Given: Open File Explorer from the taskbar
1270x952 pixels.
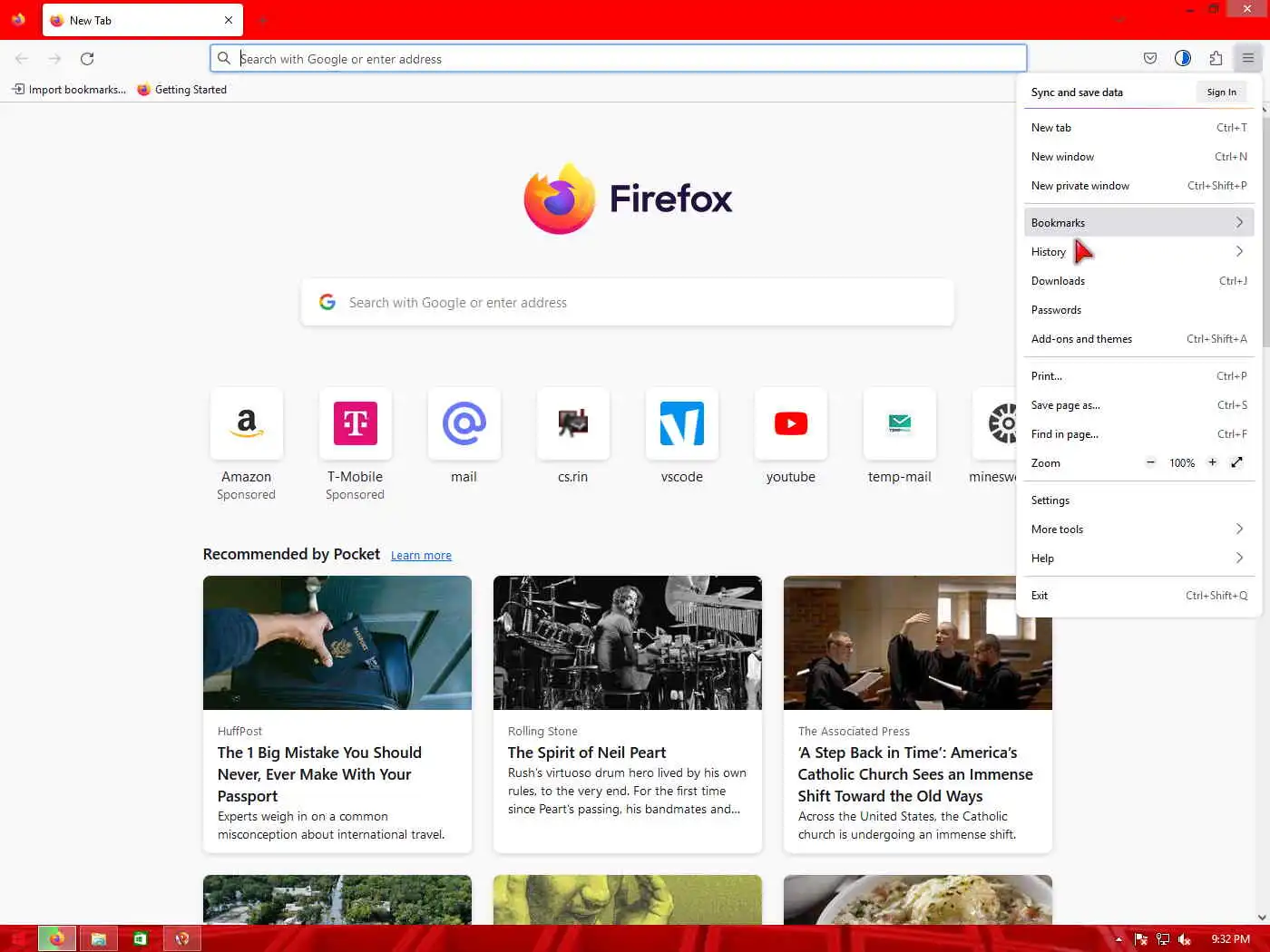Looking at the screenshot, I should point(99,938).
